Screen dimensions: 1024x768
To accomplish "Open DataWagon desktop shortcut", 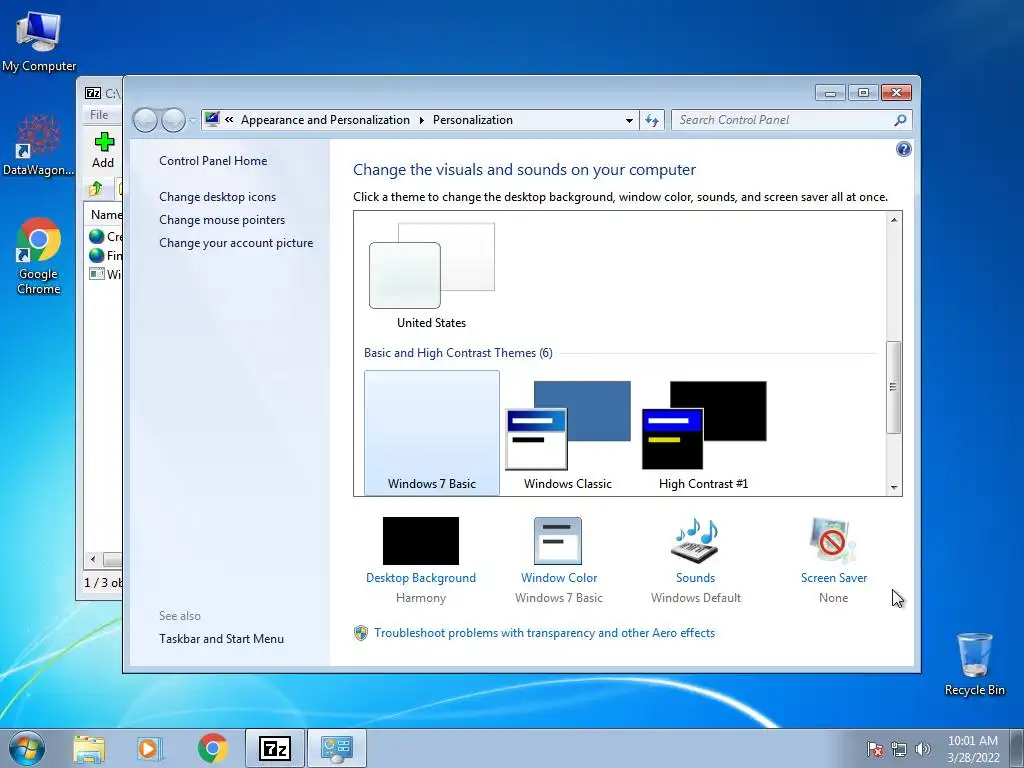I will (x=39, y=144).
